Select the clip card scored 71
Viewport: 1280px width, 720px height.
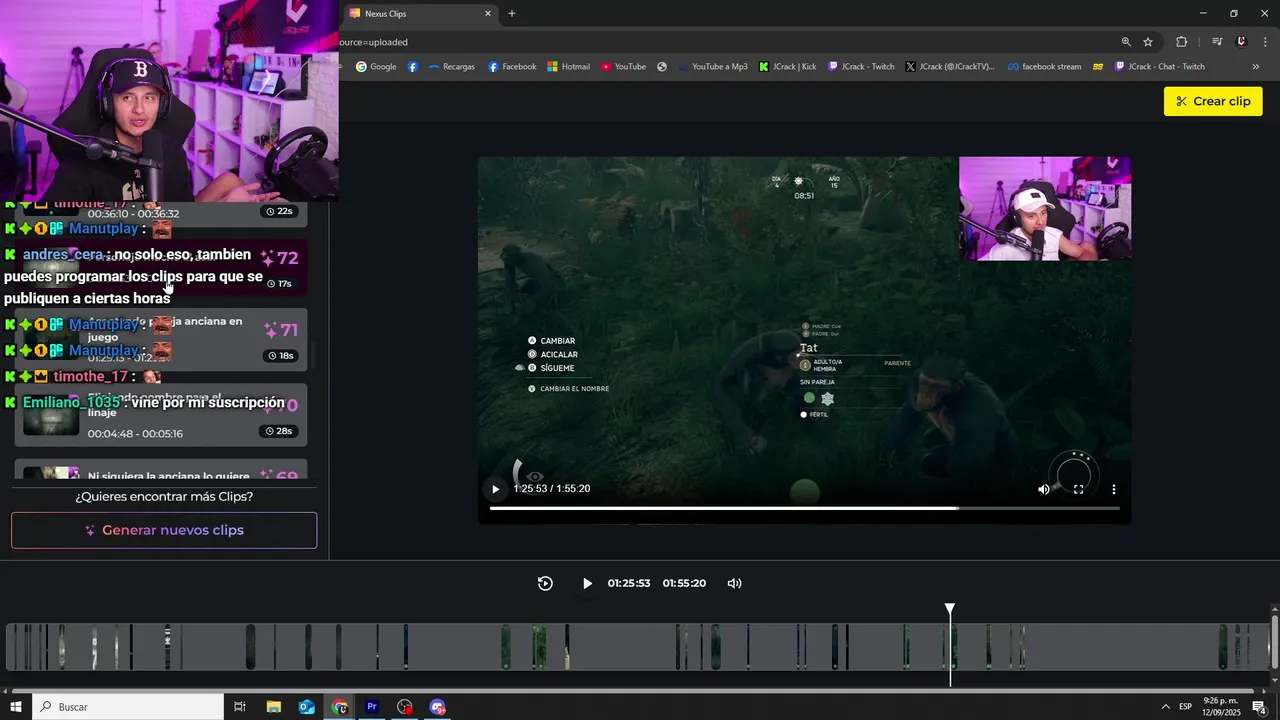pyautogui.click(x=160, y=340)
